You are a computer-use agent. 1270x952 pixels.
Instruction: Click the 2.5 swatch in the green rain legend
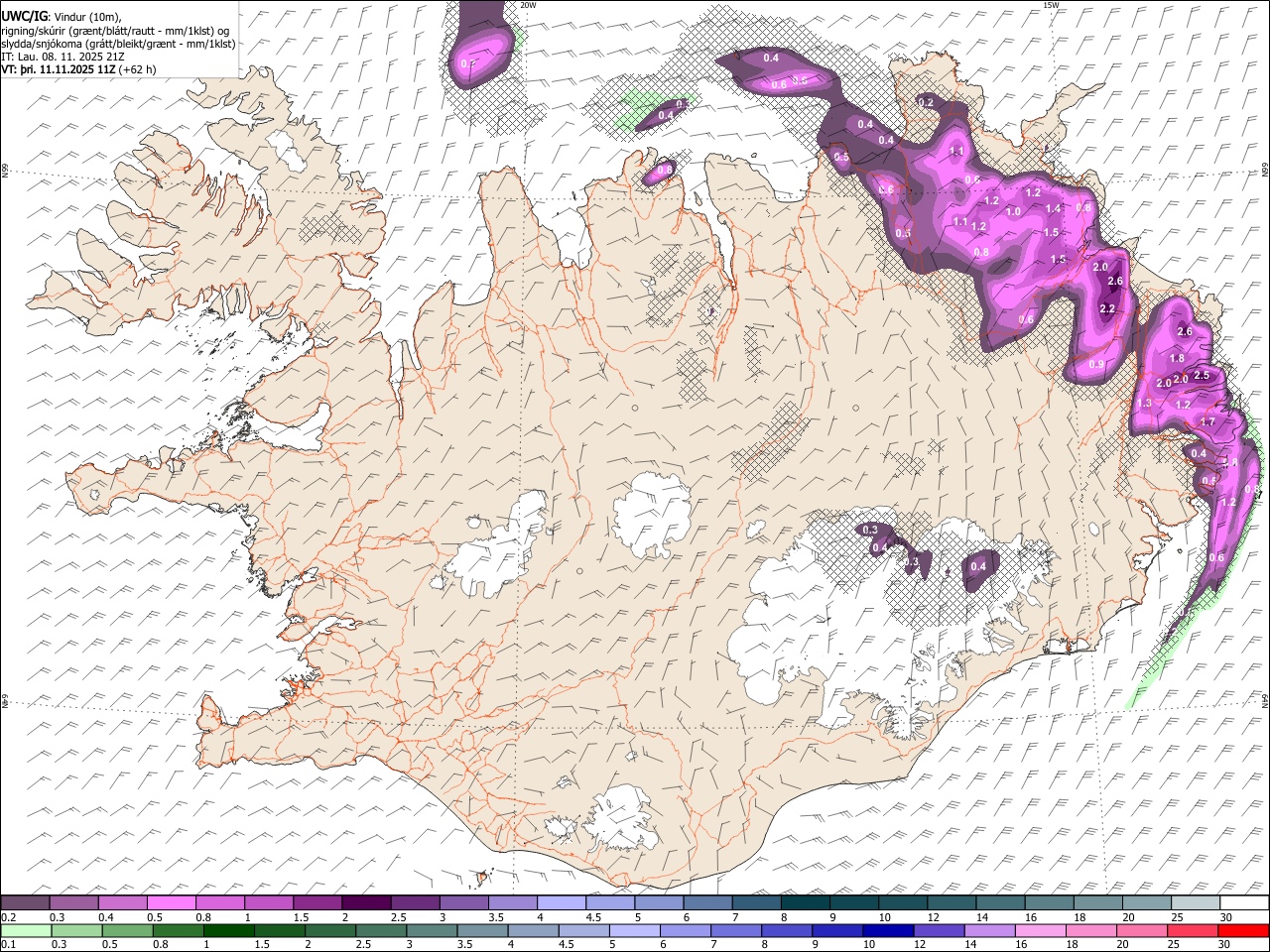point(381,930)
